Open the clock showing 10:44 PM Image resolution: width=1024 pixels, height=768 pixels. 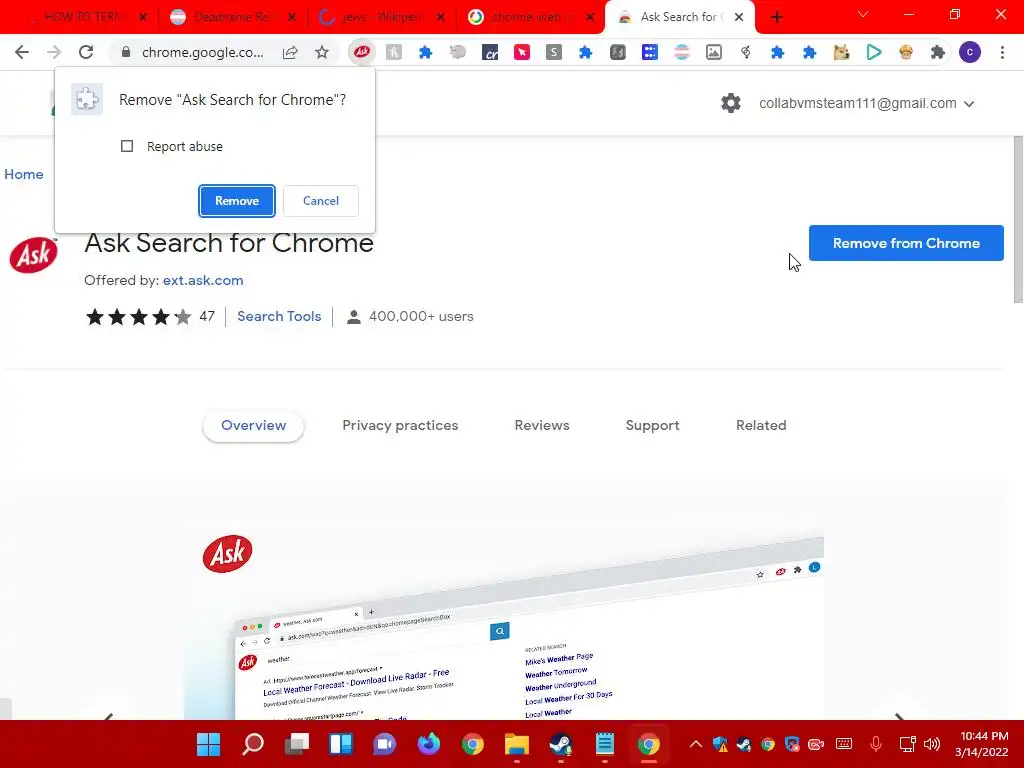[x=983, y=744]
